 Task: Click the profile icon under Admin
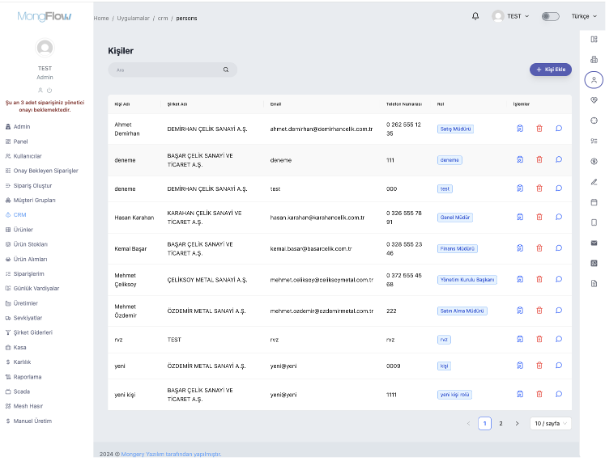click(x=40, y=90)
